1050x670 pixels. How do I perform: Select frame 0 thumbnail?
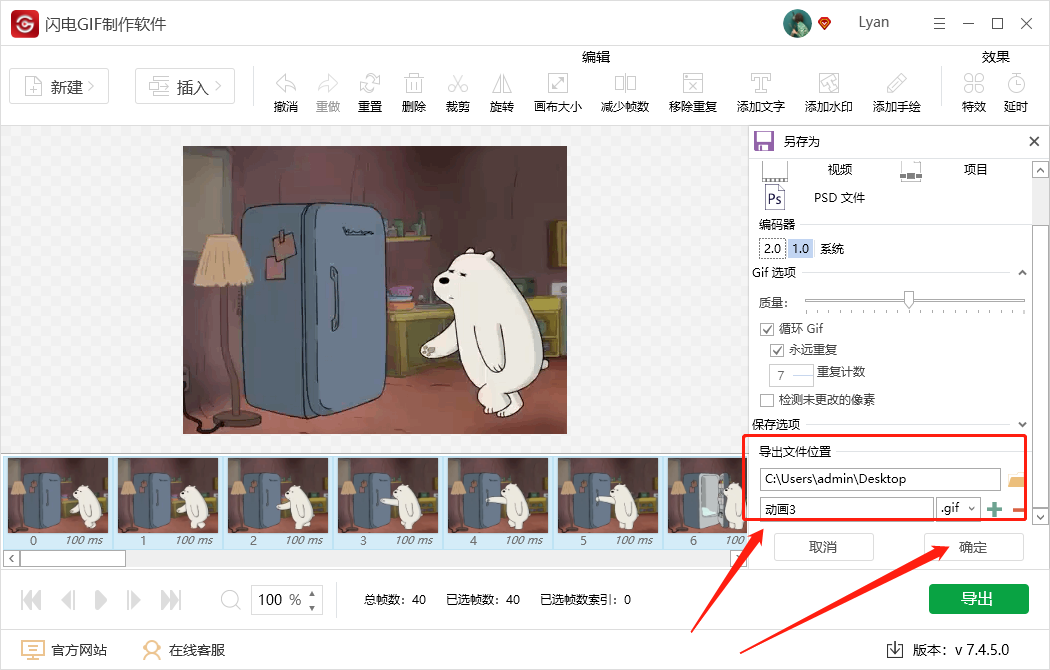click(58, 495)
